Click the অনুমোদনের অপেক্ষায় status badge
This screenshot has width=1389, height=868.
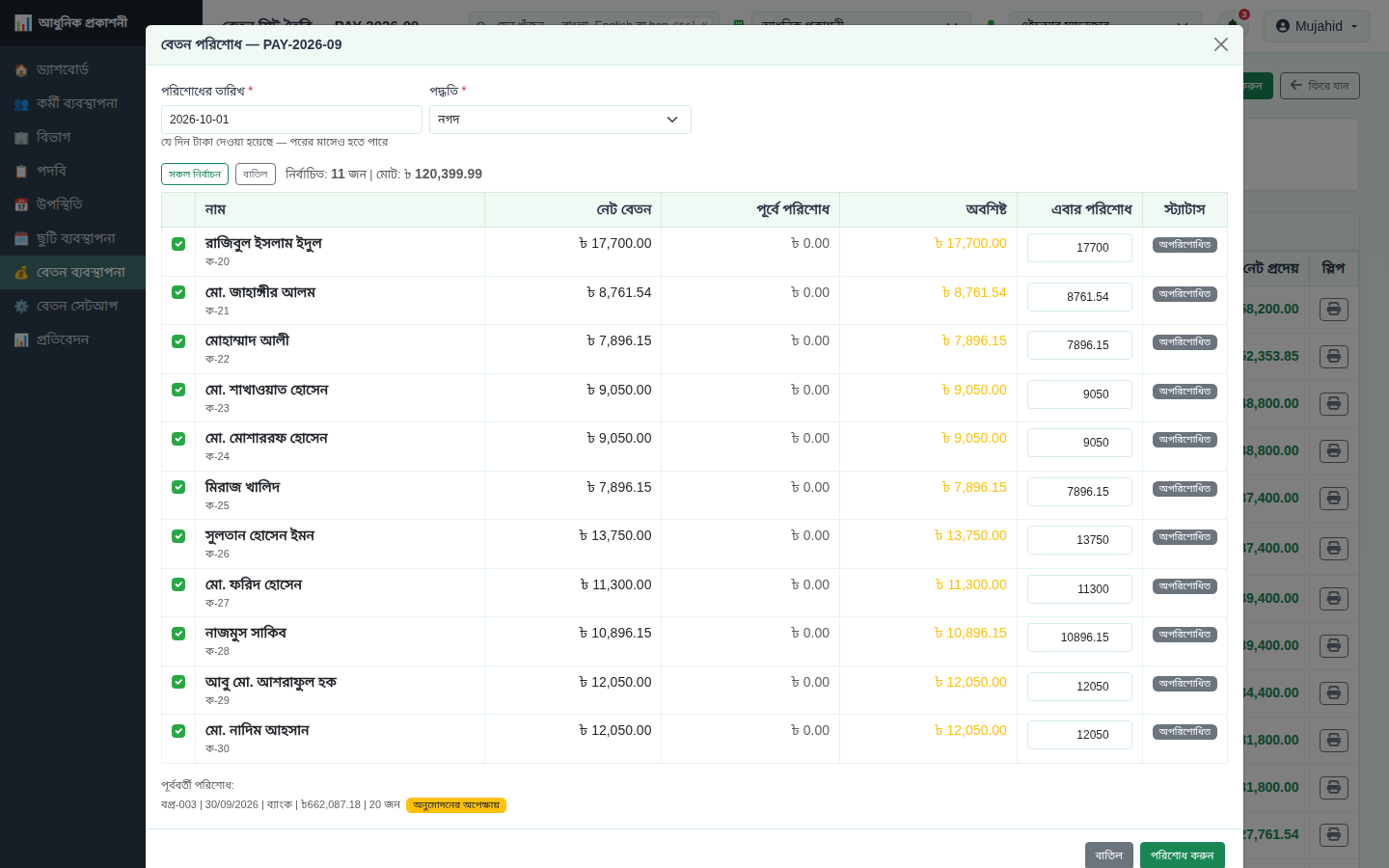tap(456, 805)
